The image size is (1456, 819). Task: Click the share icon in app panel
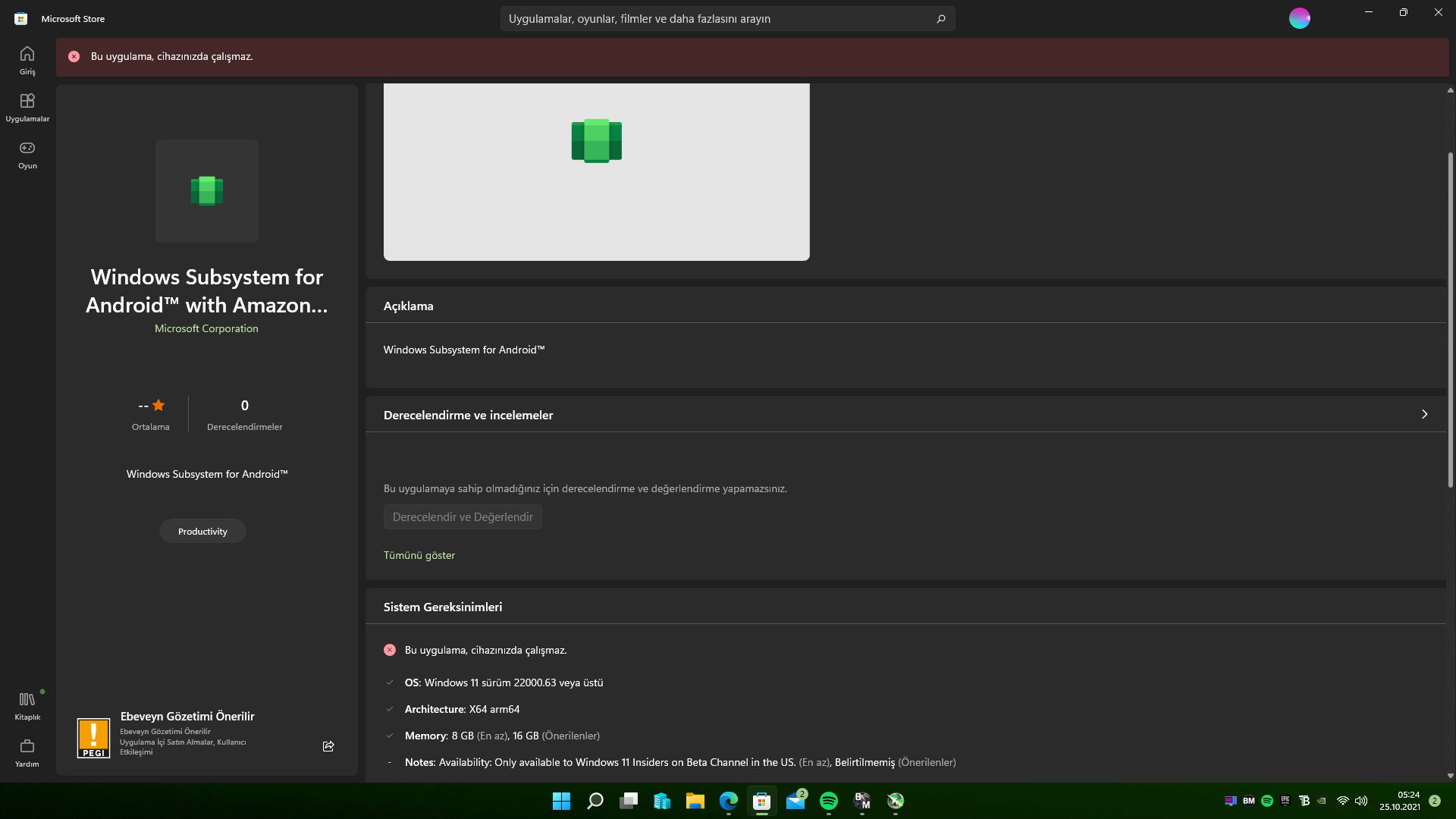[x=328, y=746]
